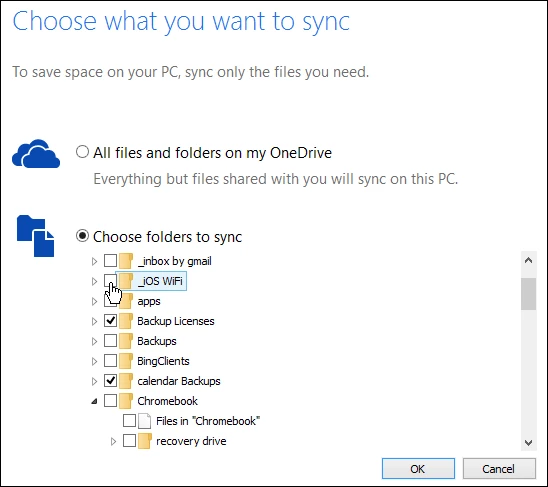Expand the _inbox by gmail folder
Viewport: 548px width, 487px height.
click(x=94, y=261)
